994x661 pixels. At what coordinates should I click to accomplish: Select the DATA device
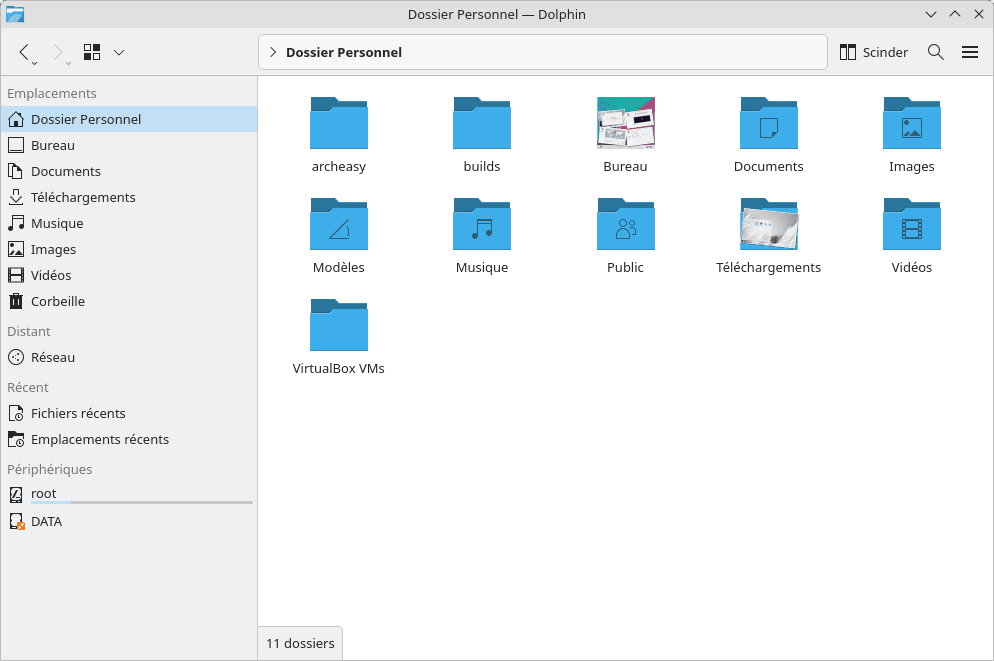(46, 521)
